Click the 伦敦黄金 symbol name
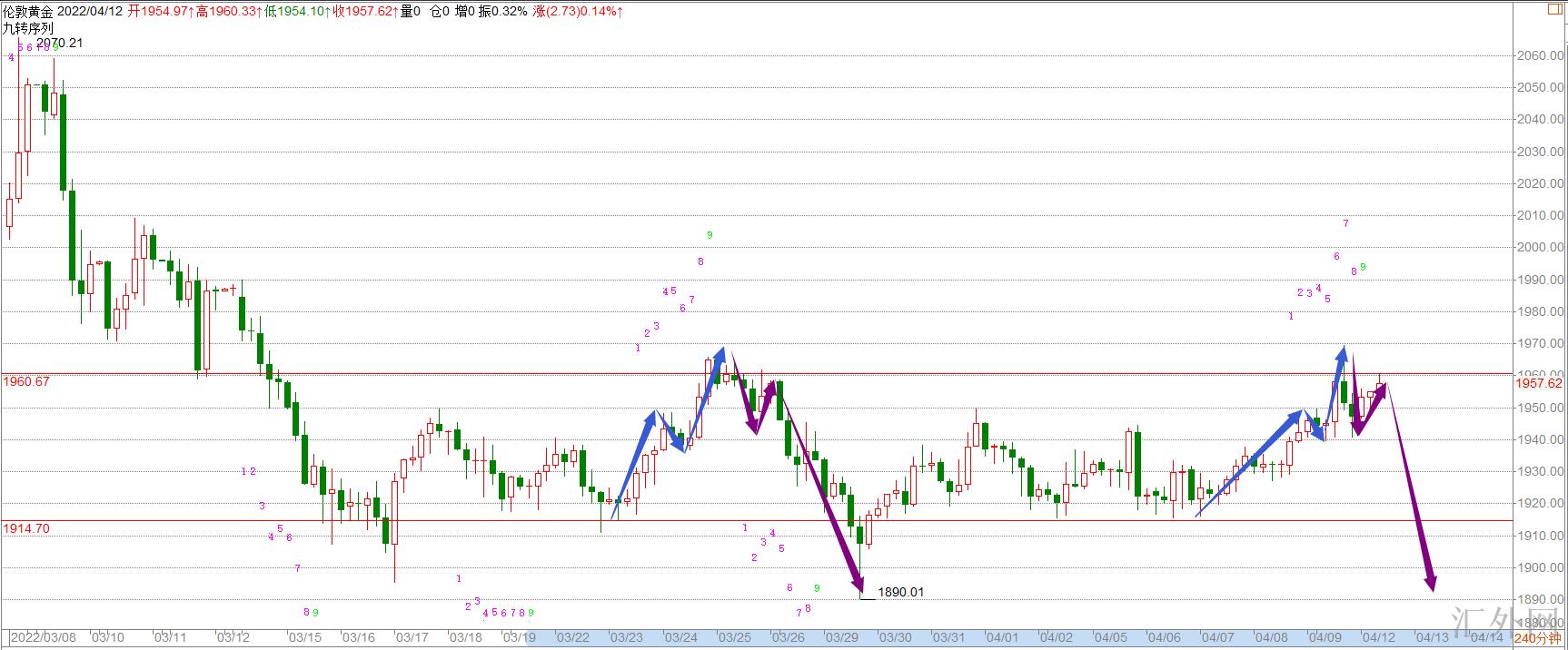The width and height of the screenshot is (1568, 650). tap(27, 11)
